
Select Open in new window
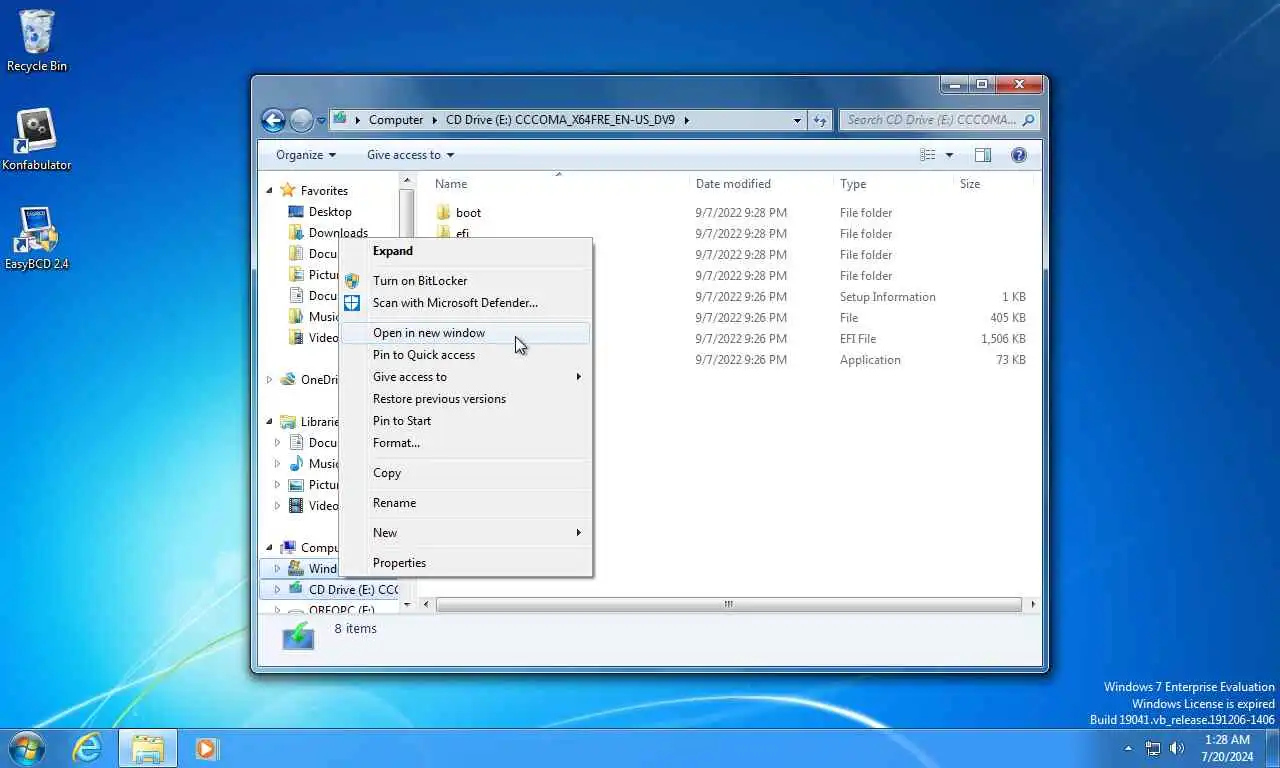(466, 333)
